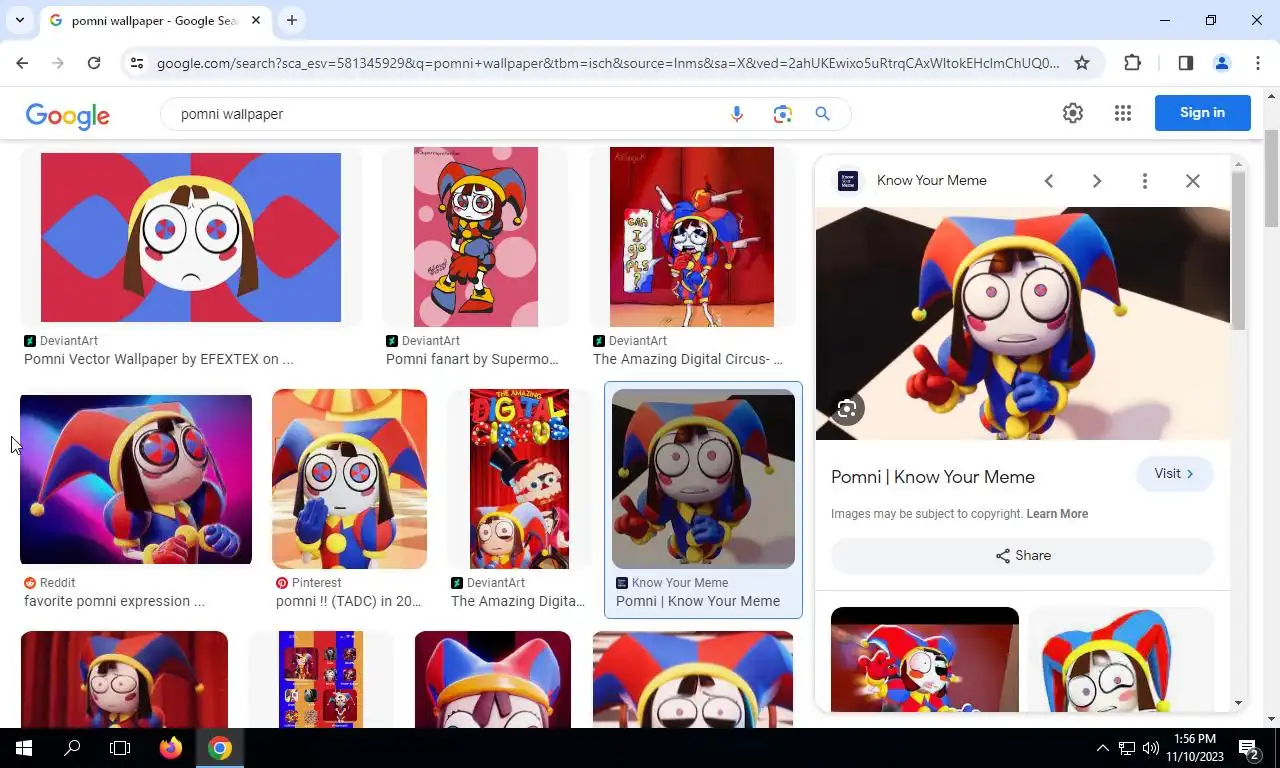Click the favorite pomni expression caption
This screenshot has width=1280, height=768.
click(114, 601)
